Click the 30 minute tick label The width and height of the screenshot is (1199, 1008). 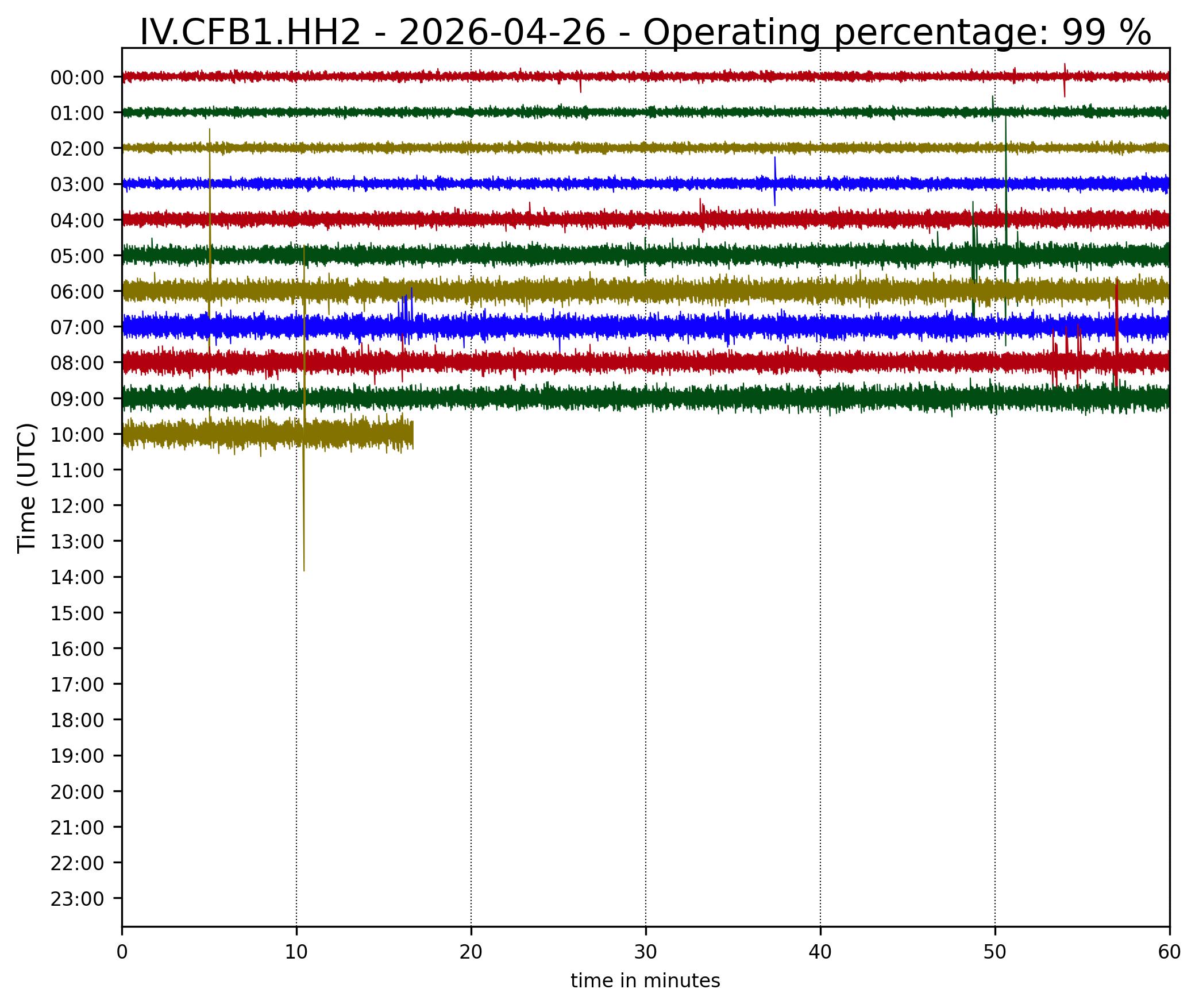click(645, 953)
